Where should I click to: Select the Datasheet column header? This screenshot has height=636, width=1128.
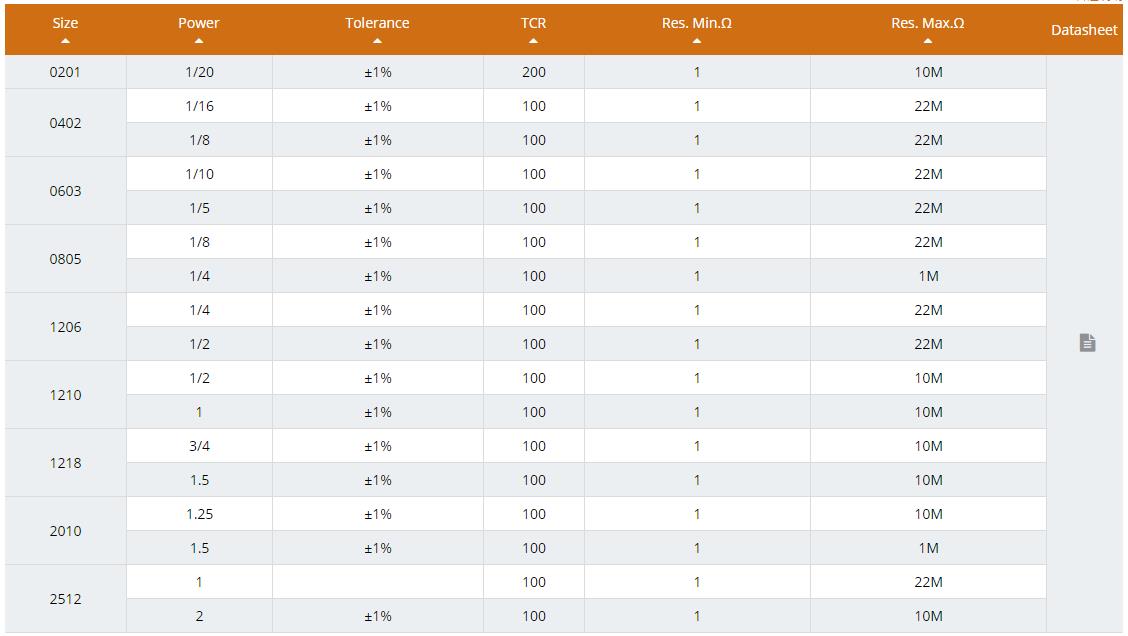pyautogui.click(x=1084, y=30)
